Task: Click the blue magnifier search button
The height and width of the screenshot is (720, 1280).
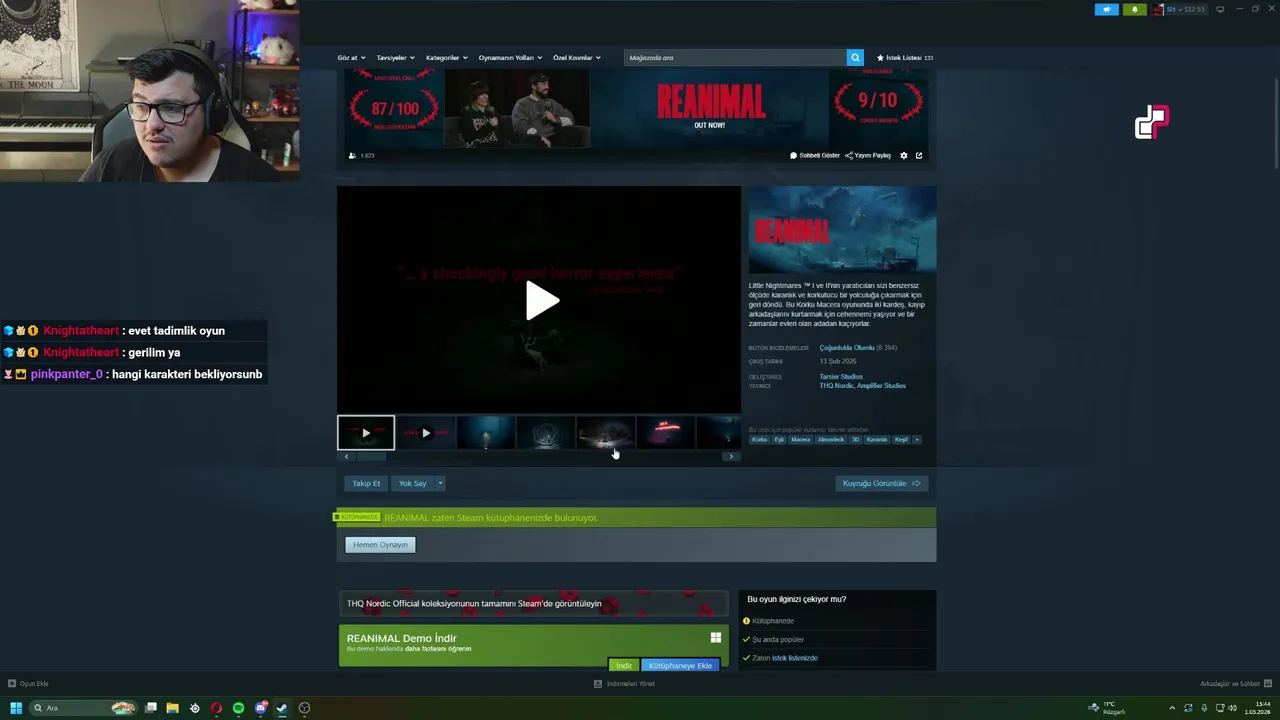Action: click(855, 58)
